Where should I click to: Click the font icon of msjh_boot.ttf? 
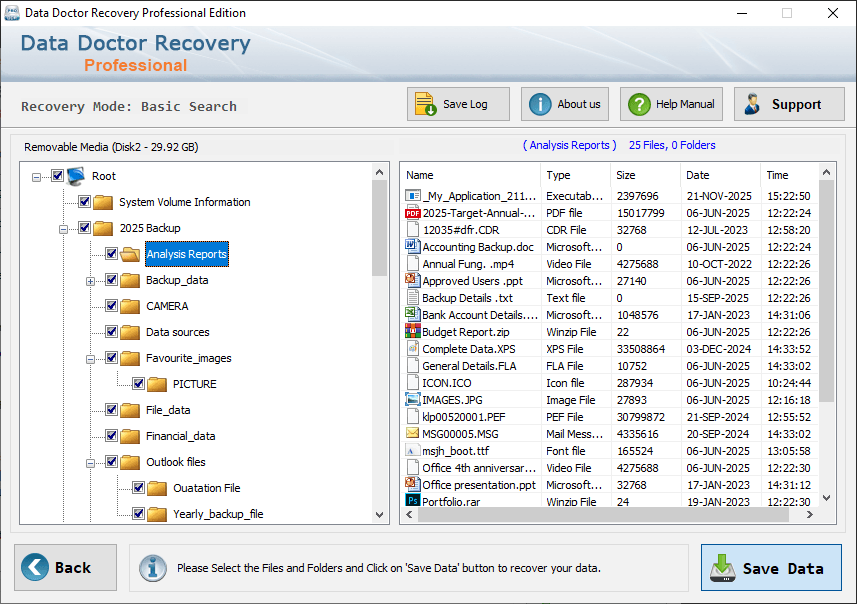pyautogui.click(x=413, y=450)
